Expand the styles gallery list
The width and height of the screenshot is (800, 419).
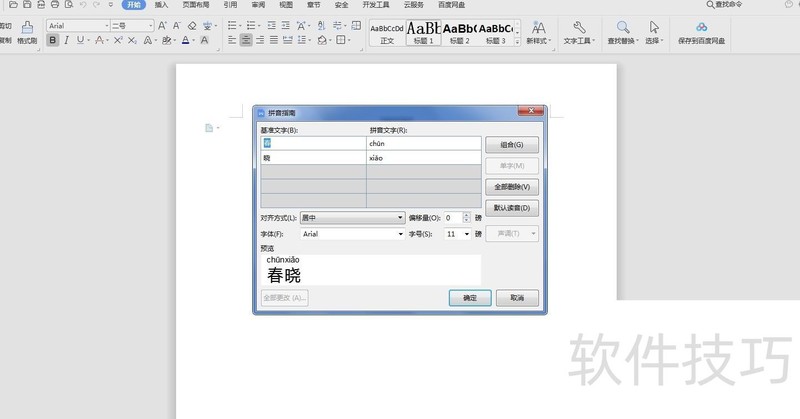[517, 42]
